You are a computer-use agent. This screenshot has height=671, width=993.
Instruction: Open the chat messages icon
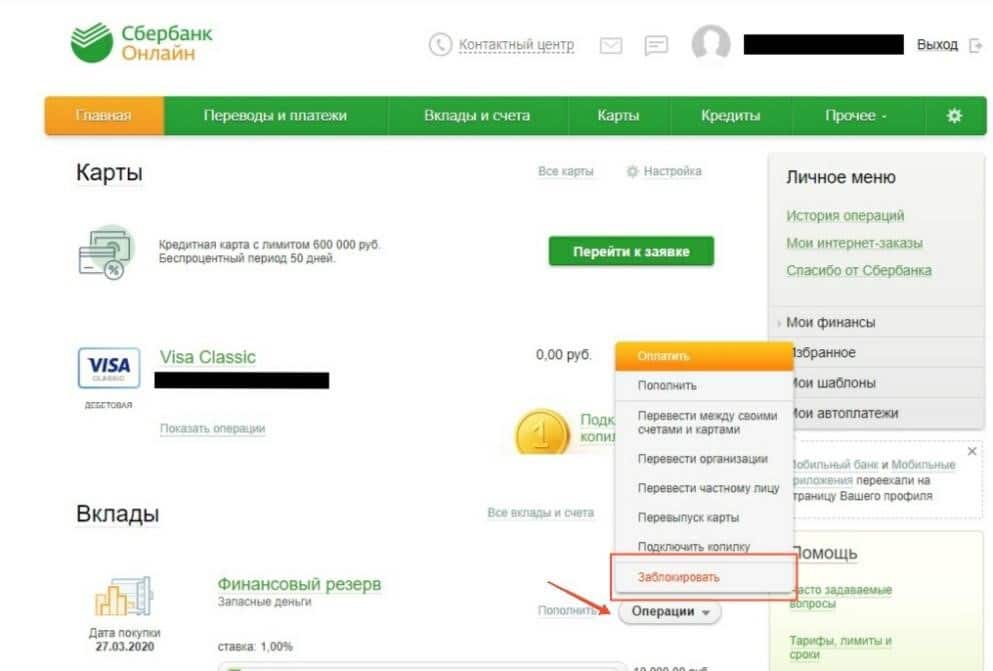click(656, 46)
